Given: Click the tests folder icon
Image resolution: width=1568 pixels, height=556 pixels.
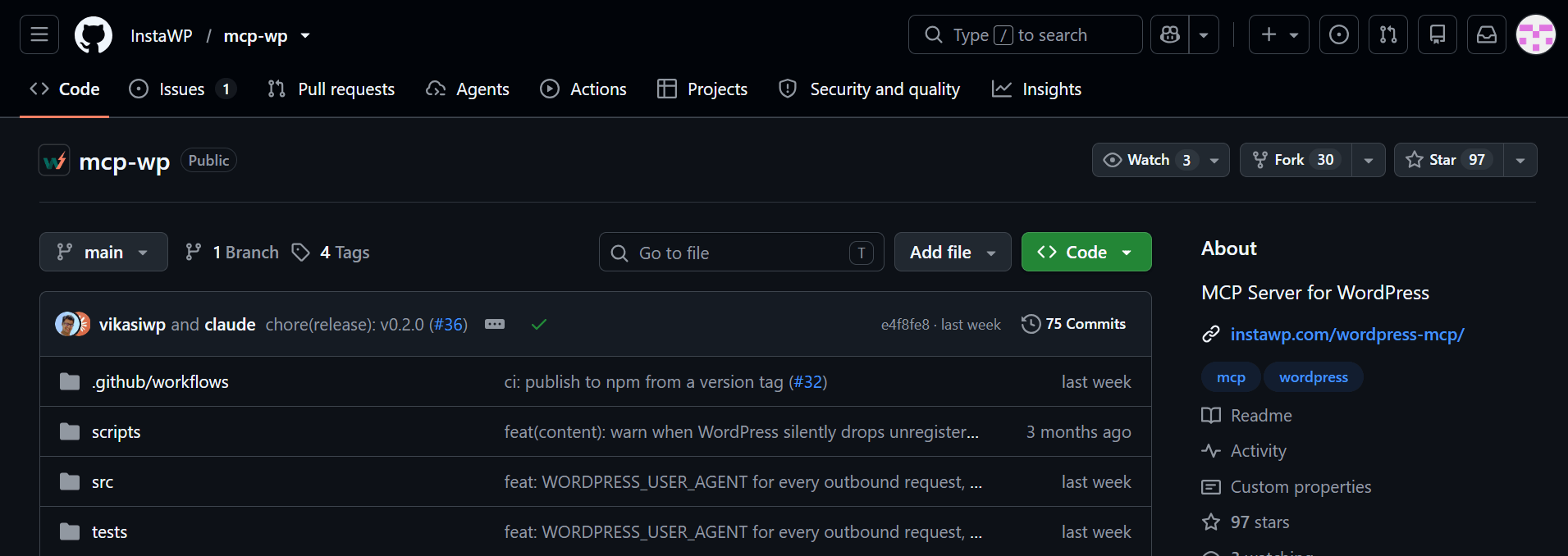Looking at the screenshot, I should click(70, 532).
